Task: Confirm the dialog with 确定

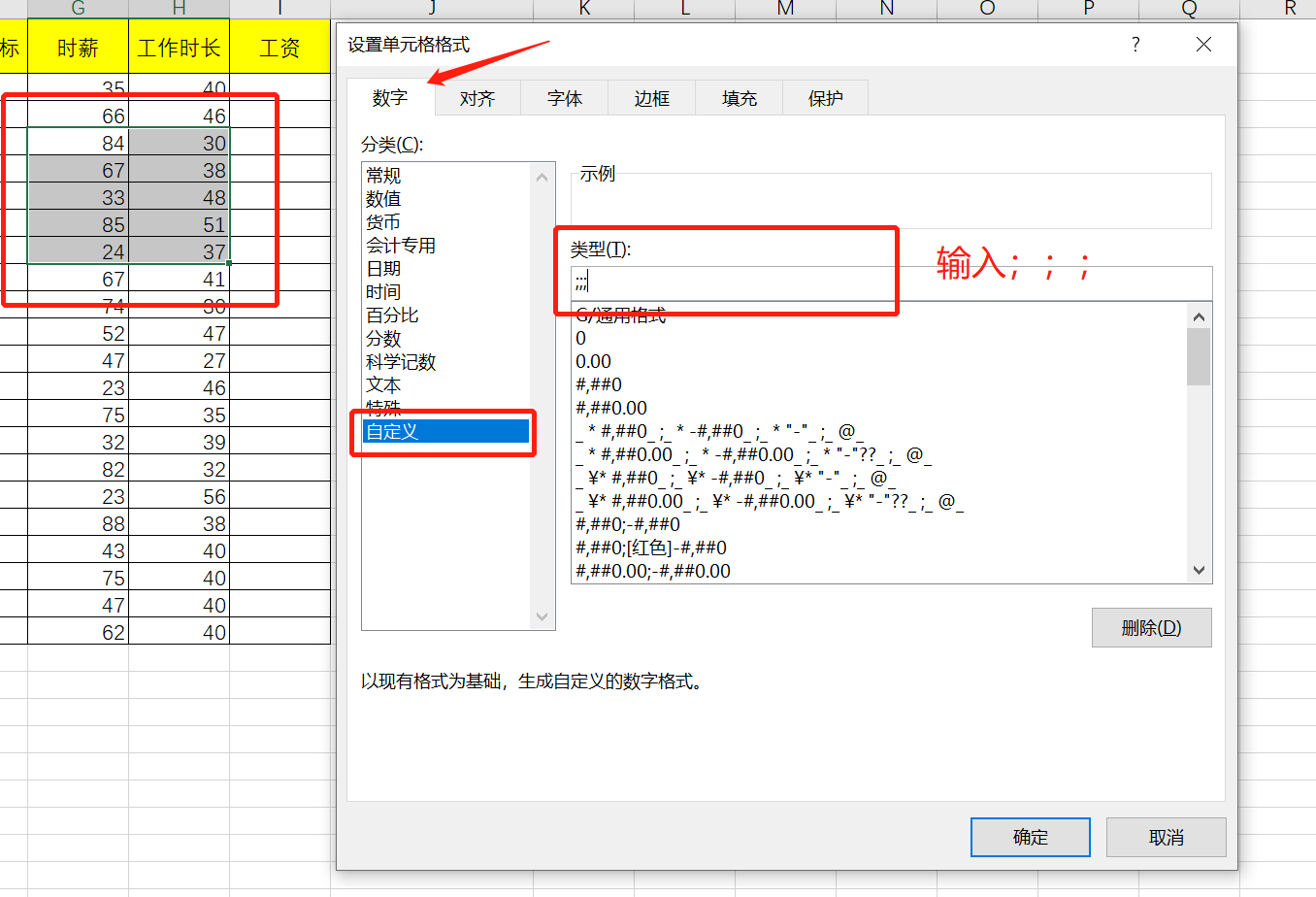Action: 1030,837
